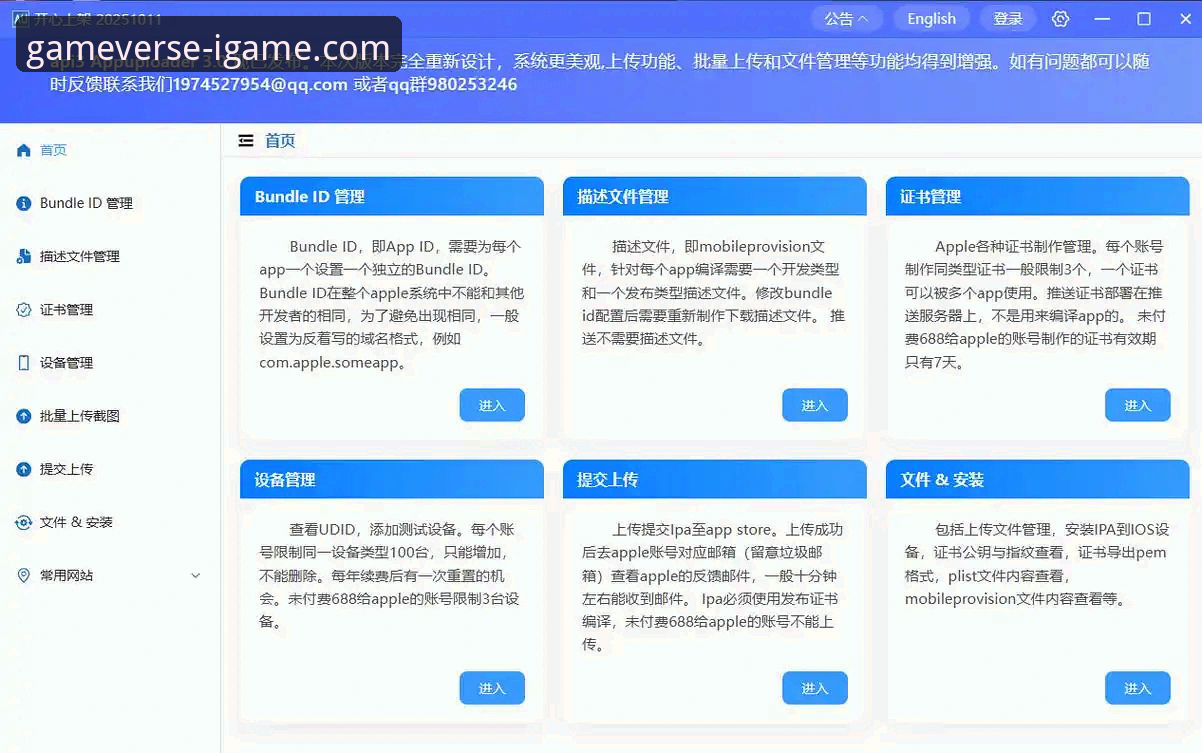Click the Bundle ID 管理 sidebar icon

(24, 203)
